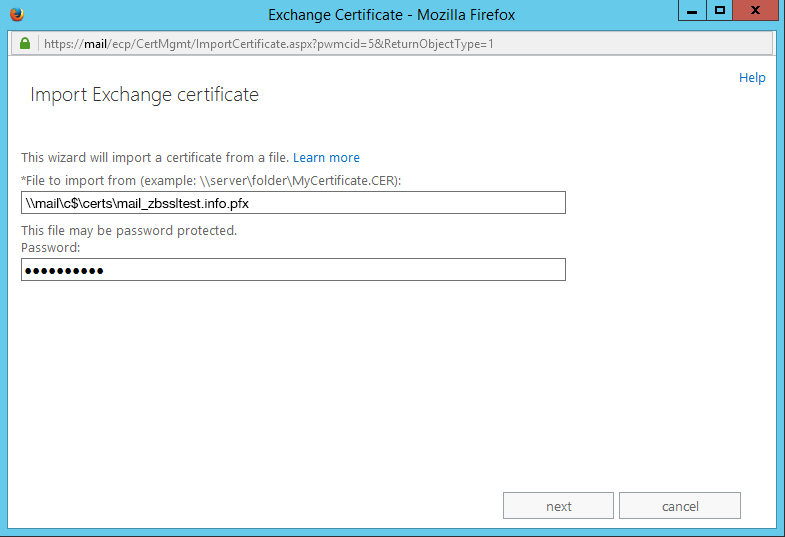Open the Help link
Viewport: 785px width, 537px height.
pyautogui.click(x=752, y=78)
